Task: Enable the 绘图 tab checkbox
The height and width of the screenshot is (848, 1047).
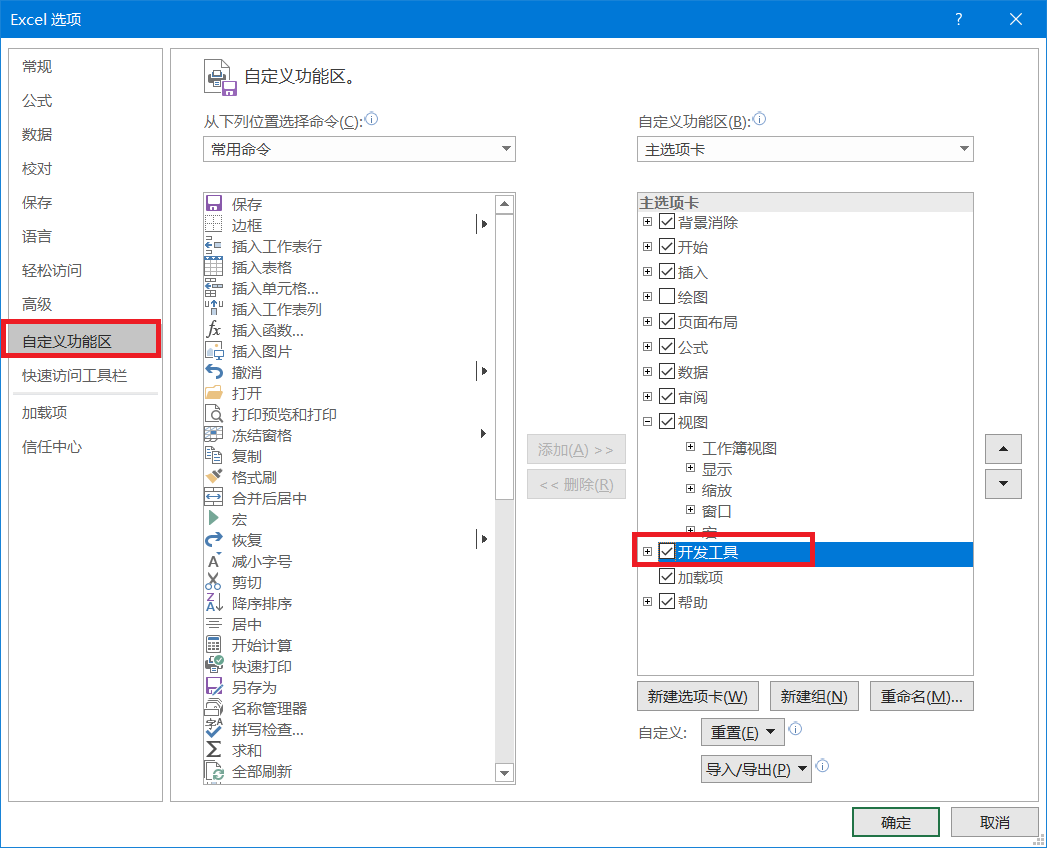Action: tap(666, 296)
